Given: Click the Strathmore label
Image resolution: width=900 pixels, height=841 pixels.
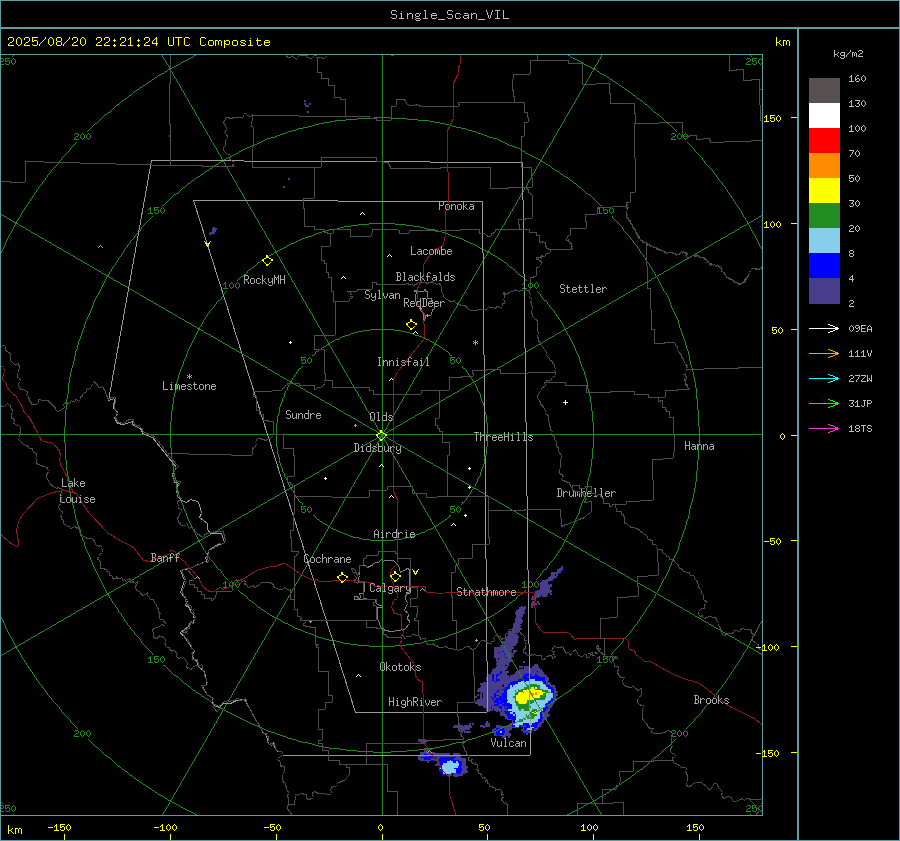Looking at the screenshot, I should pos(486,592).
